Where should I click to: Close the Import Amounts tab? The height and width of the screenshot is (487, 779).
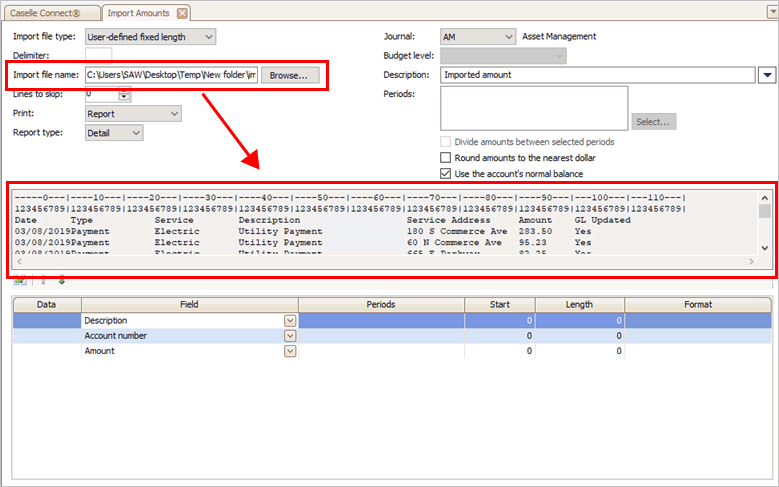180,14
